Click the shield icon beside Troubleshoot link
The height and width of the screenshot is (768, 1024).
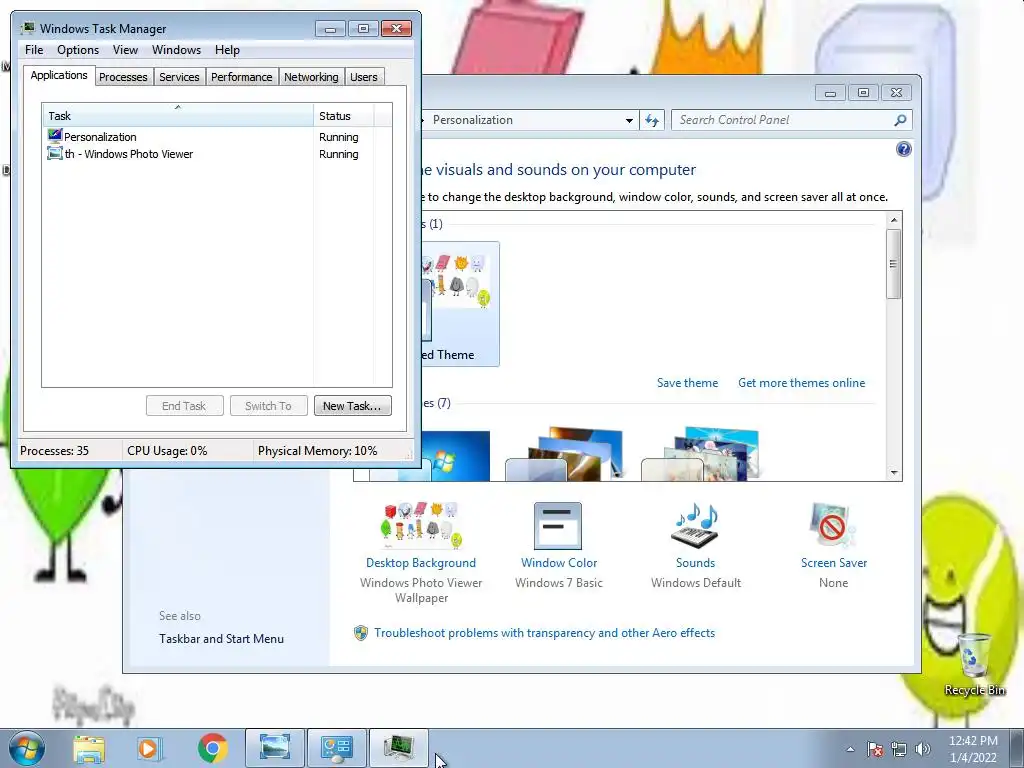(360, 633)
